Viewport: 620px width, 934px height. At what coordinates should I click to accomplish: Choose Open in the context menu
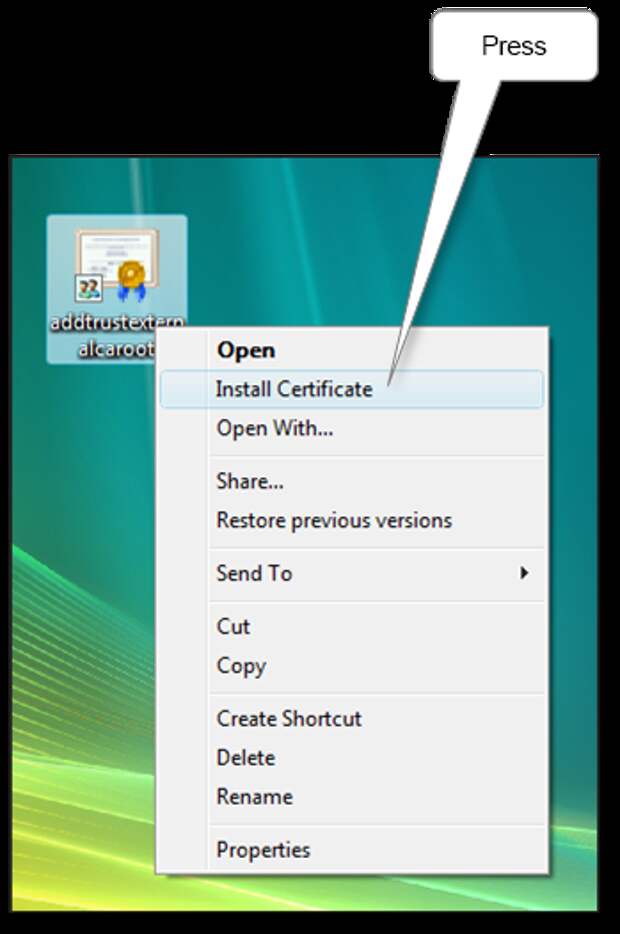point(352,350)
